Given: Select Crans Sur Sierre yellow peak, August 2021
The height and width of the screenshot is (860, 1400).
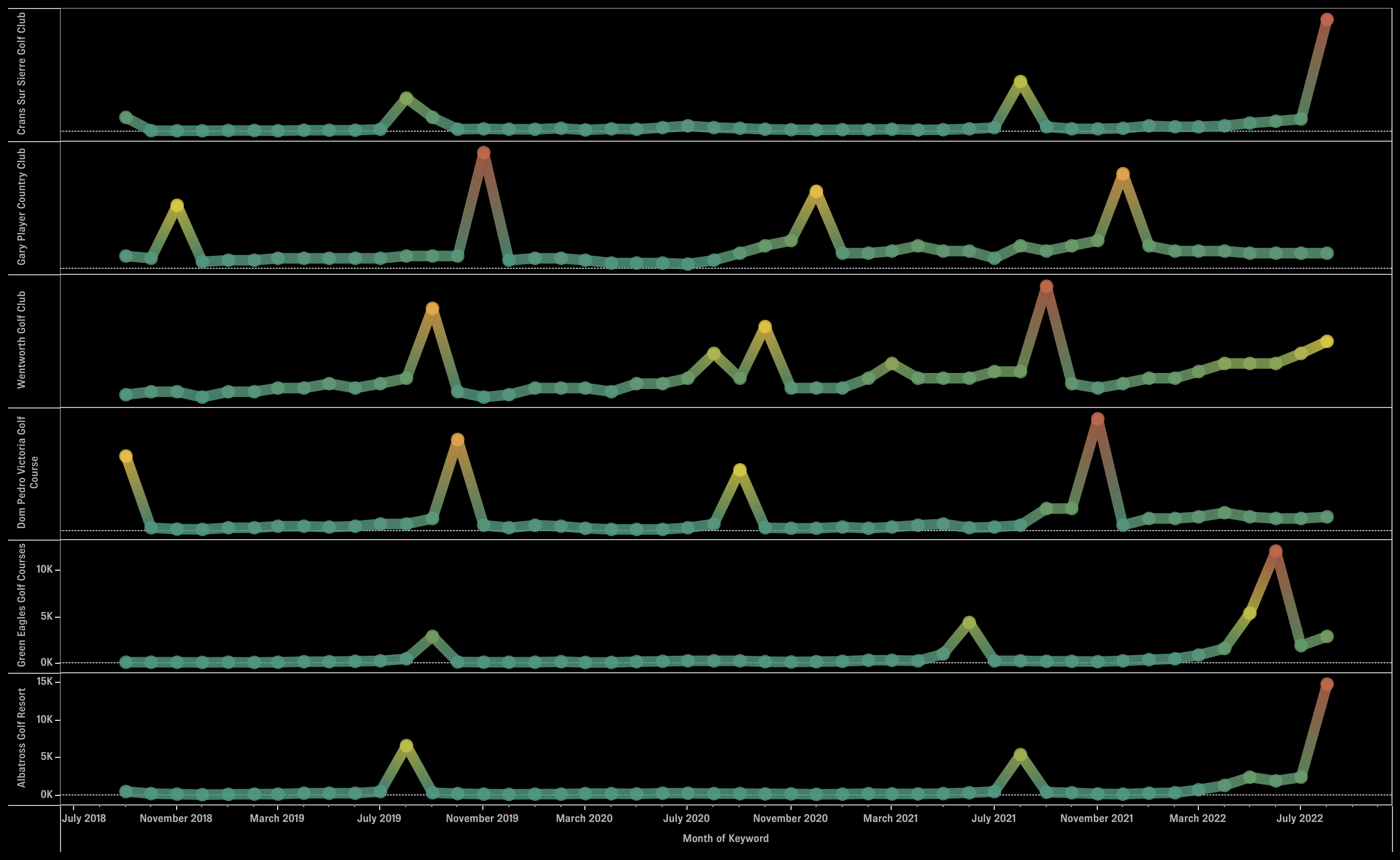Looking at the screenshot, I should point(1020,82).
